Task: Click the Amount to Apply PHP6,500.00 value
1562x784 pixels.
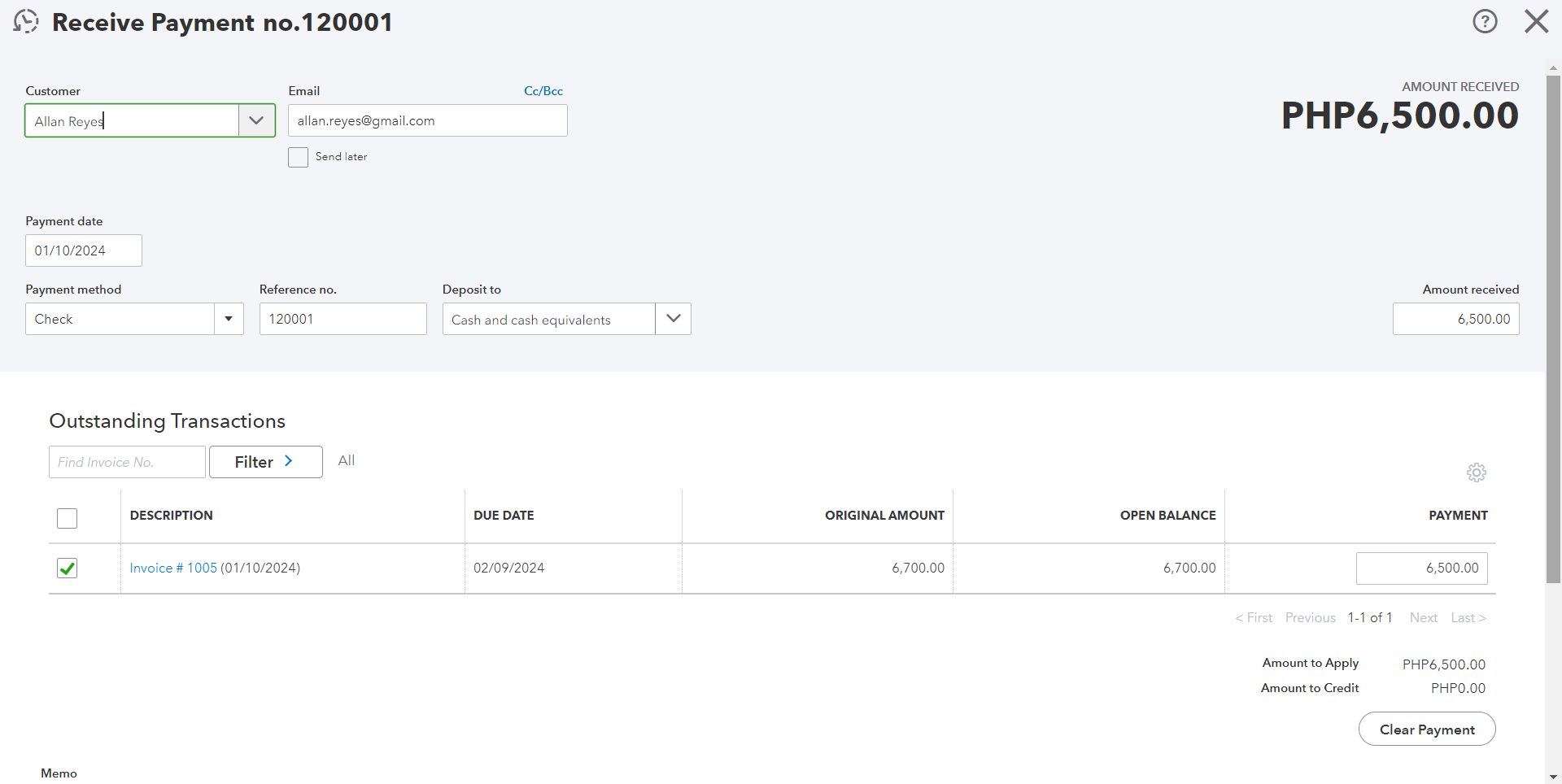Action: [1444, 664]
